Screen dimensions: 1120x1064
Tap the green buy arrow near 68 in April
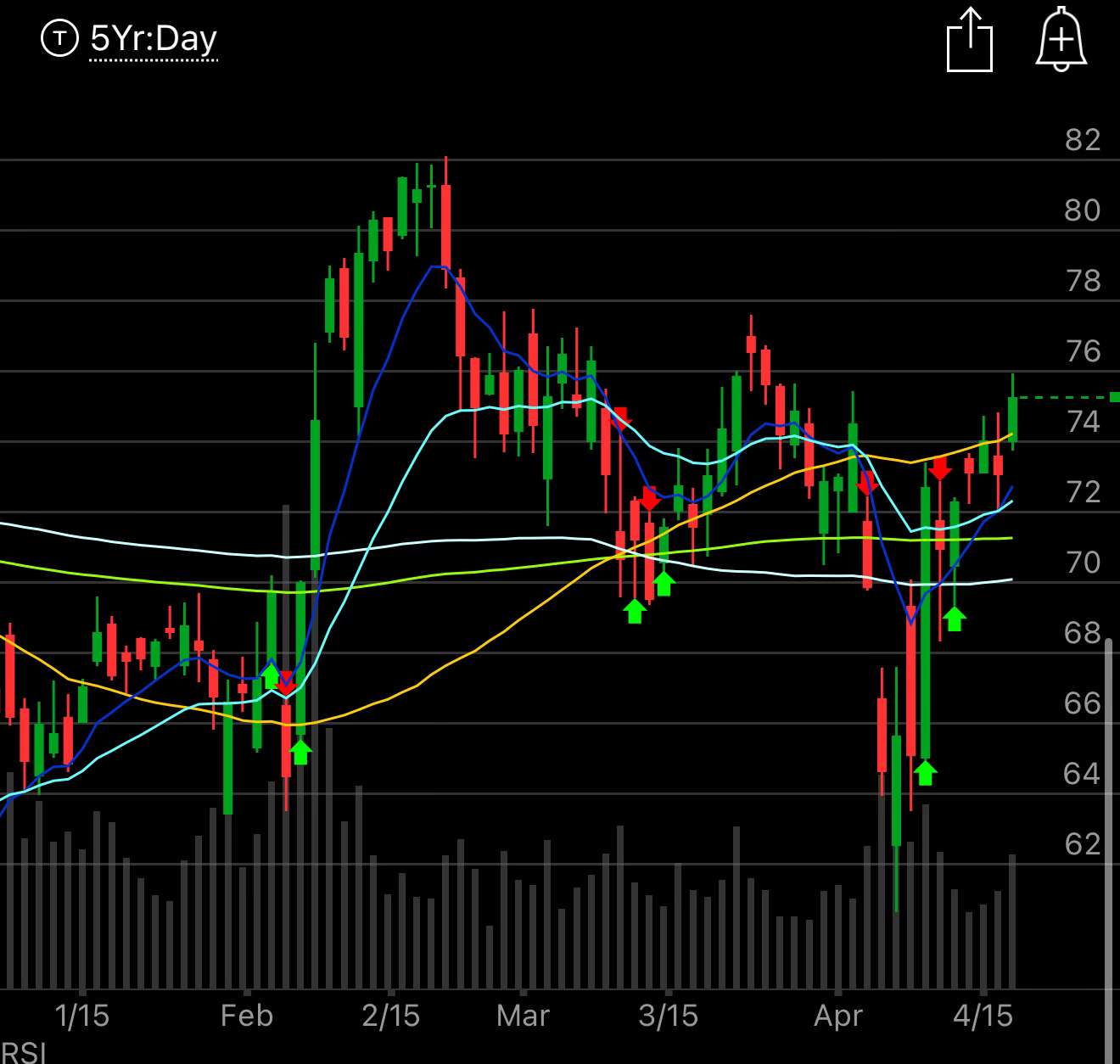[955, 619]
